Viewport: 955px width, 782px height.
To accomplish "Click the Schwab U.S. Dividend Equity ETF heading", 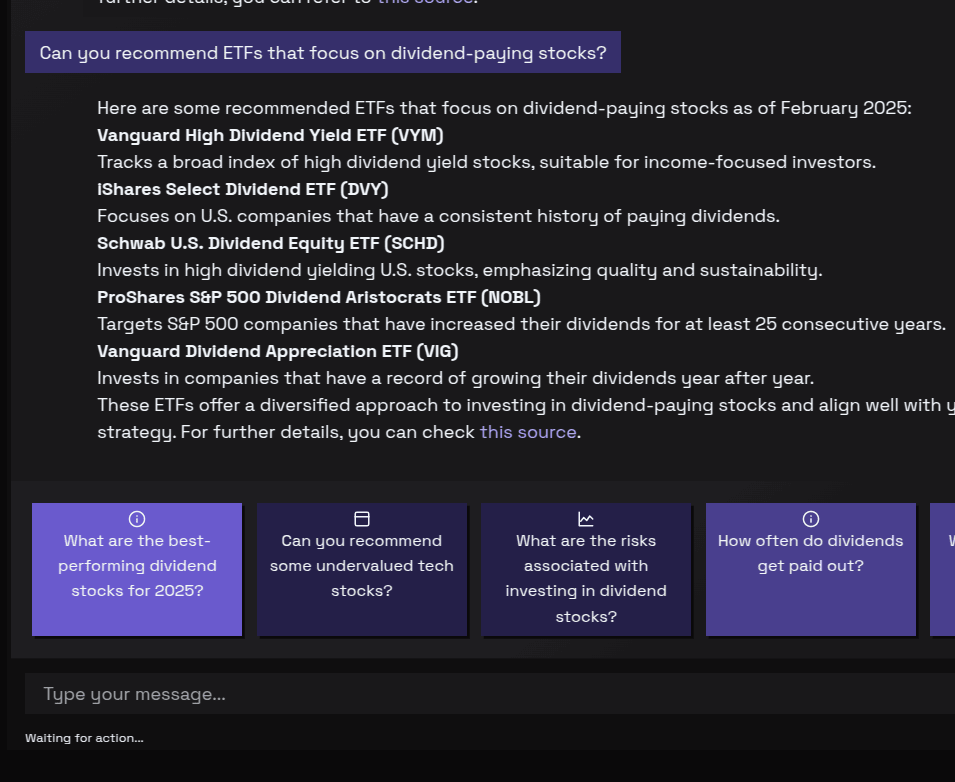I will click(269, 243).
